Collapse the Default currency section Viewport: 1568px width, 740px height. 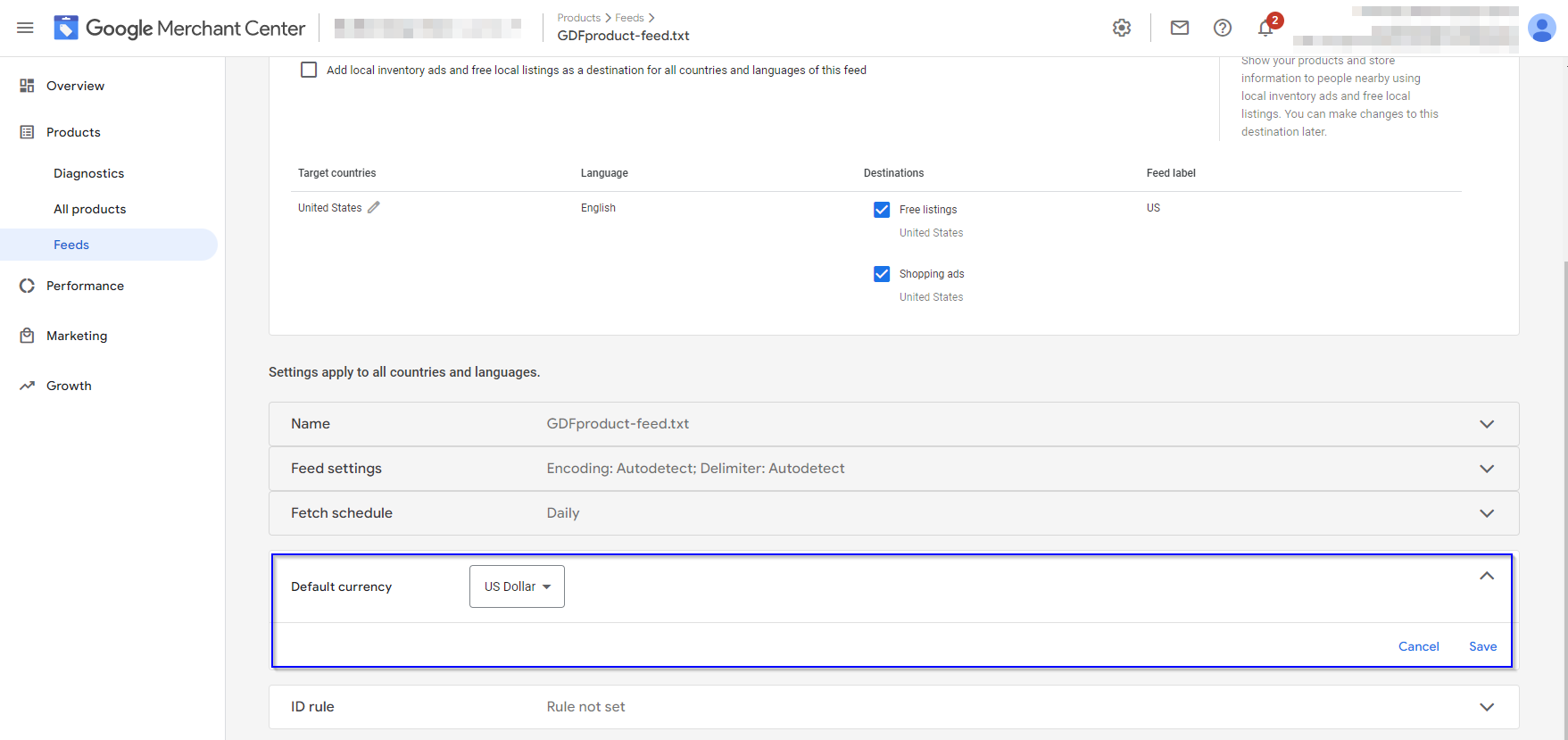click(x=1487, y=576)
